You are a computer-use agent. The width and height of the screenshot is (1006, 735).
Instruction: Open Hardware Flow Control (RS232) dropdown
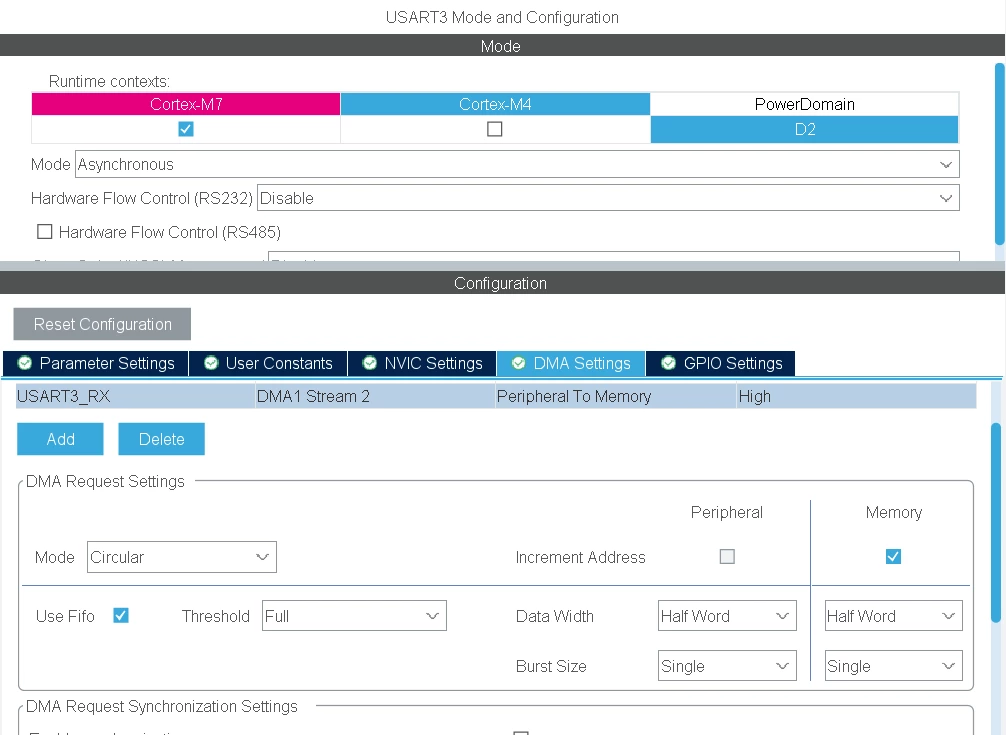608,198
